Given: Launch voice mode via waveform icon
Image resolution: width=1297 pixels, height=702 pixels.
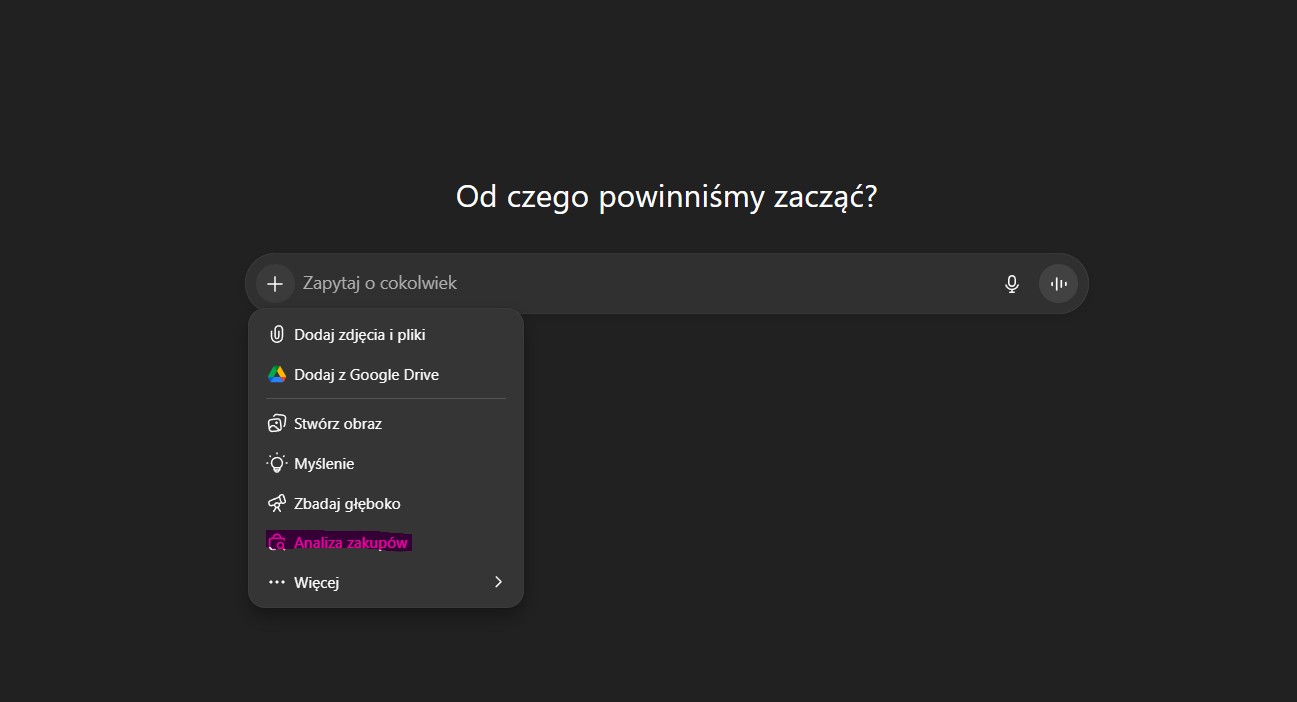Looking at the screenshot, I should point(1058,284).
